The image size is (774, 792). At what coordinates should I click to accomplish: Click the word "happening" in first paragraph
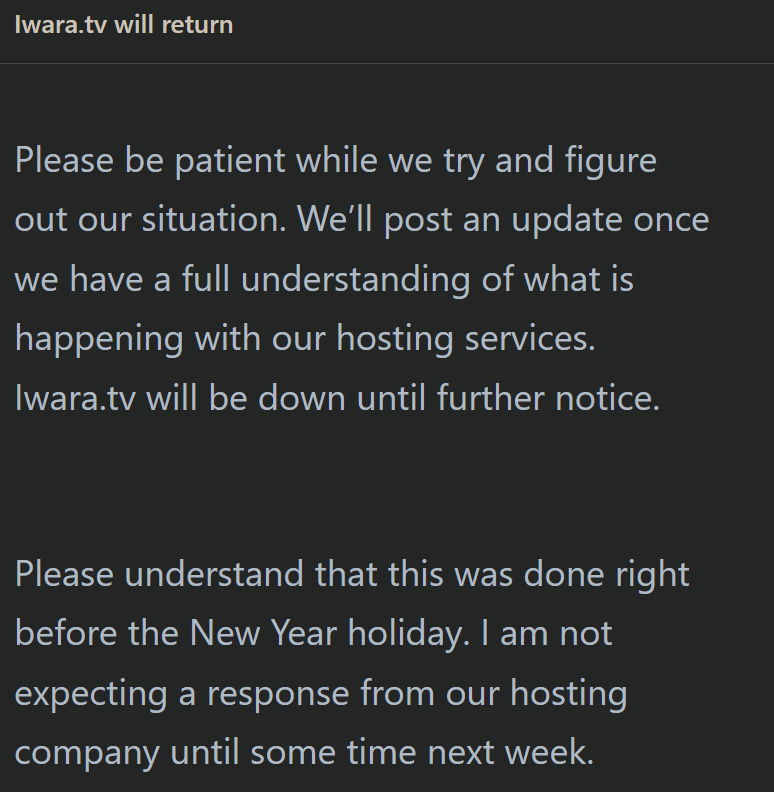[x=98, y=338]
